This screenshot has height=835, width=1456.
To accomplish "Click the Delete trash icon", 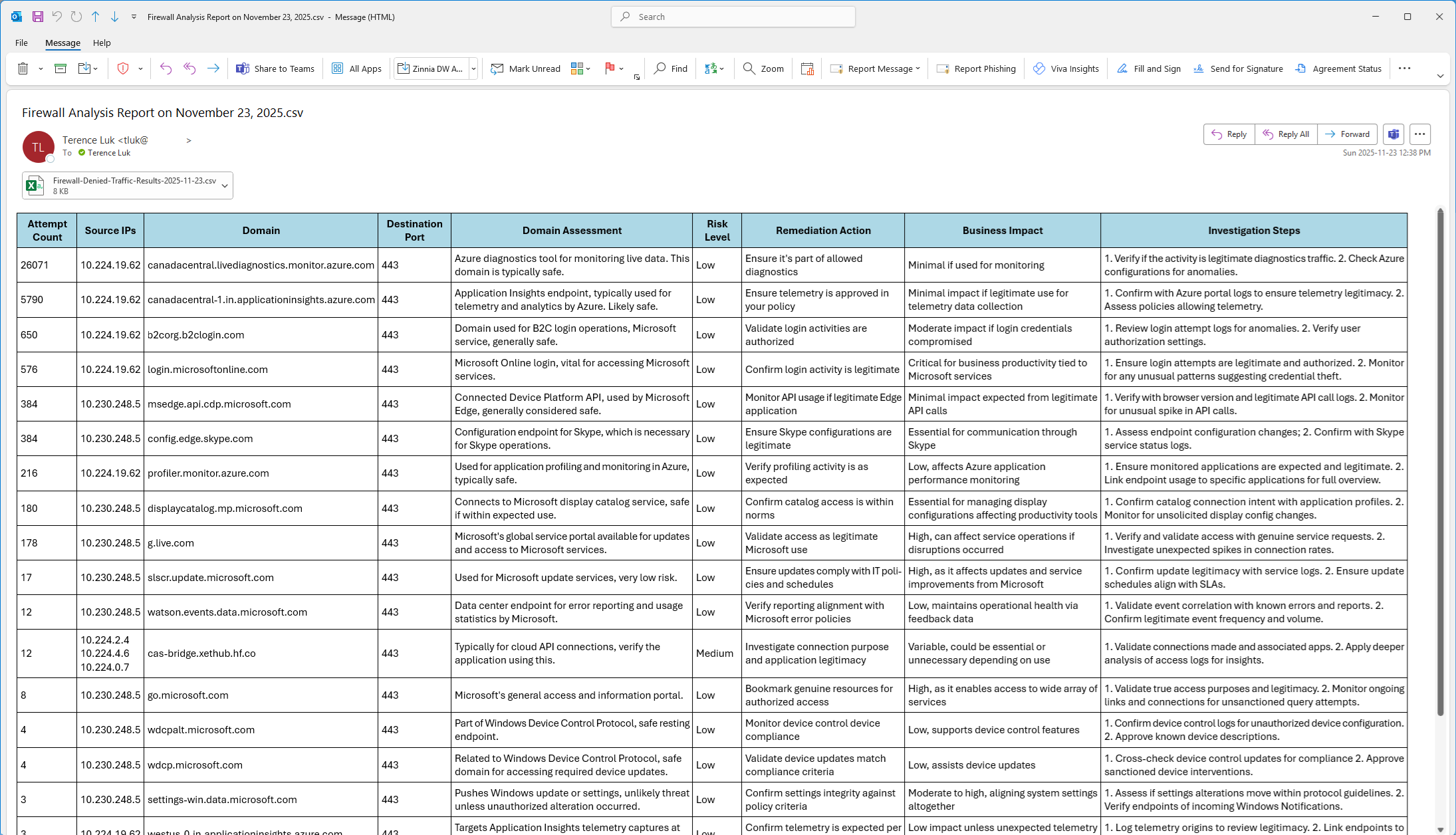I will tap(23, 68).
